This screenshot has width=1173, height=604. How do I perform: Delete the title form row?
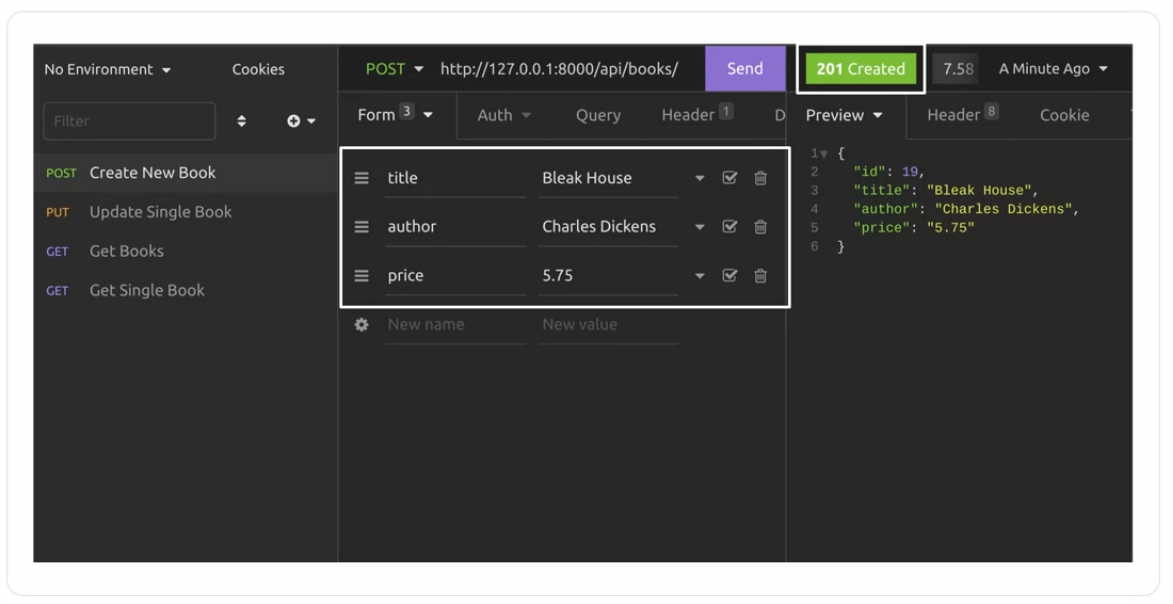click(x=760, y=178)
